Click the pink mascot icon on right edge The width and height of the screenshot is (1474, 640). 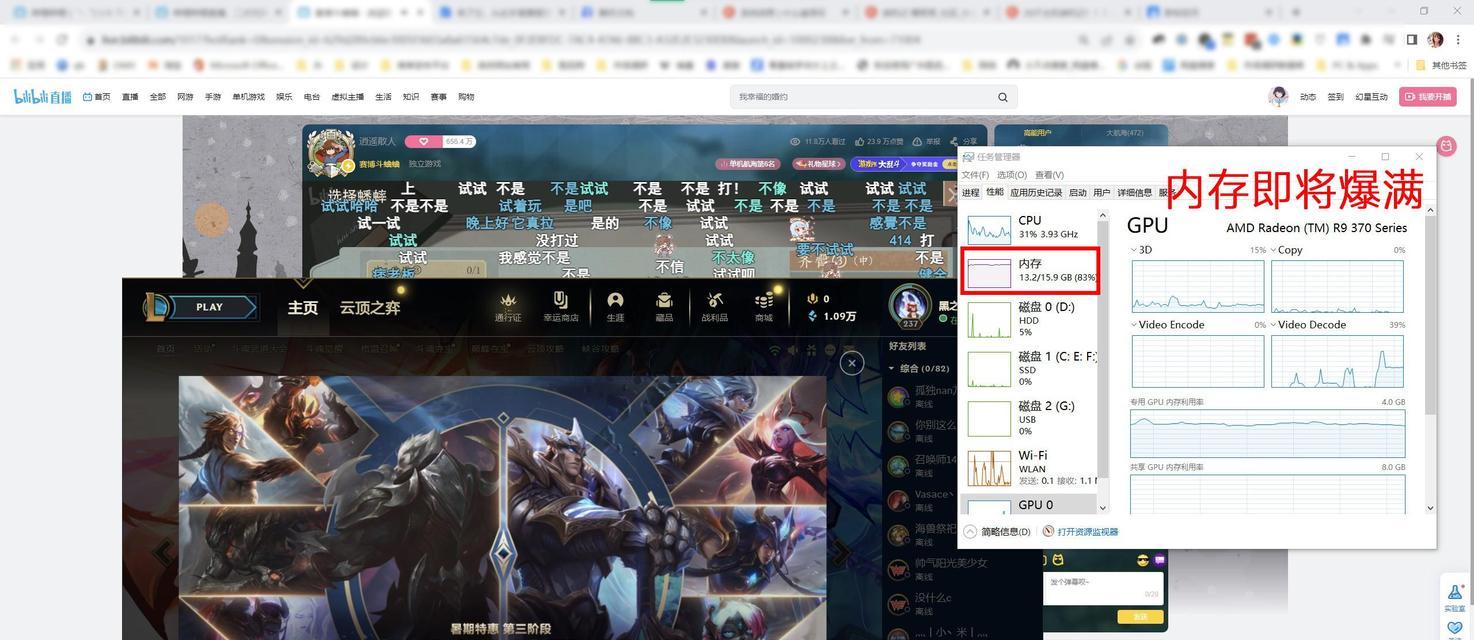[1446, 146]
